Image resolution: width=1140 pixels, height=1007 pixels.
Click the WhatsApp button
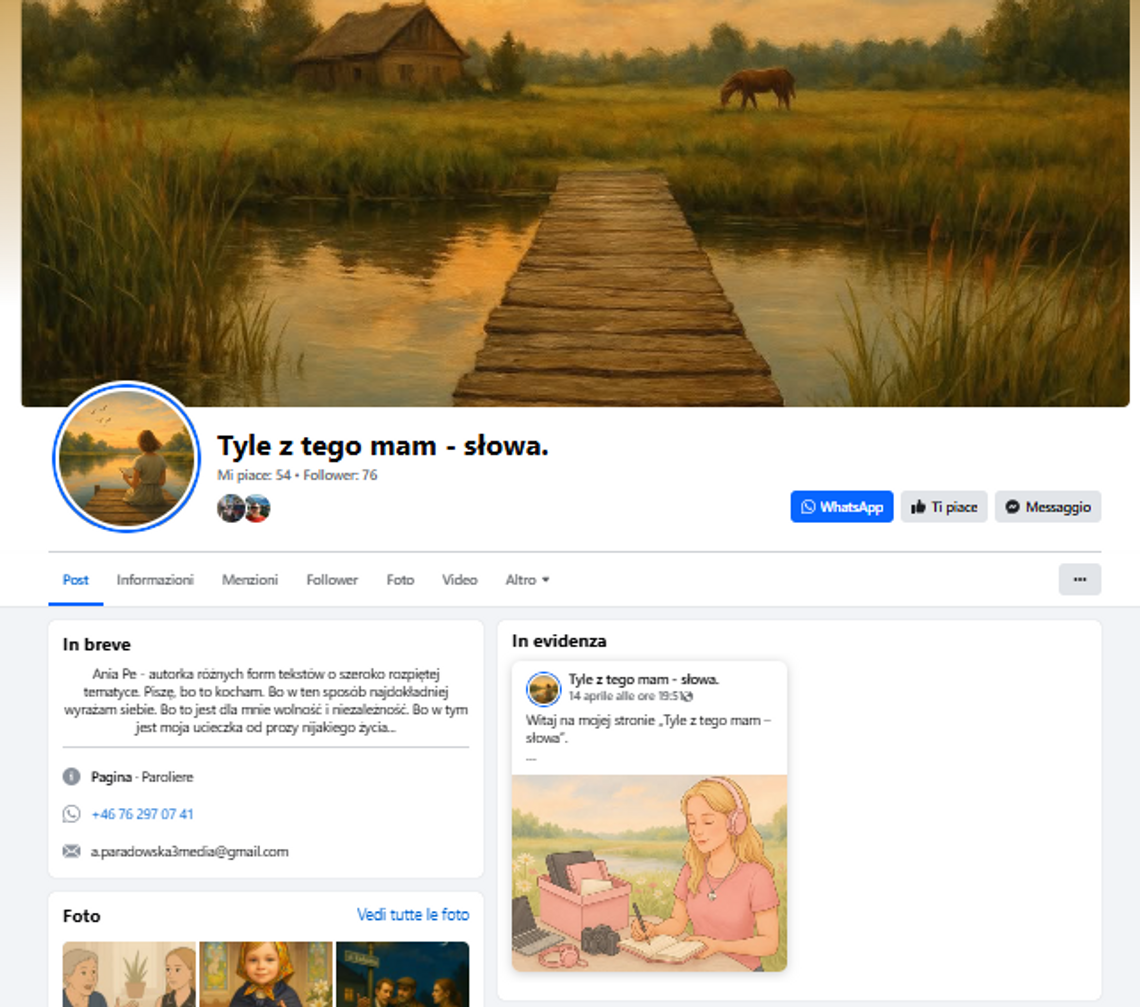click(x=841, y=507)
